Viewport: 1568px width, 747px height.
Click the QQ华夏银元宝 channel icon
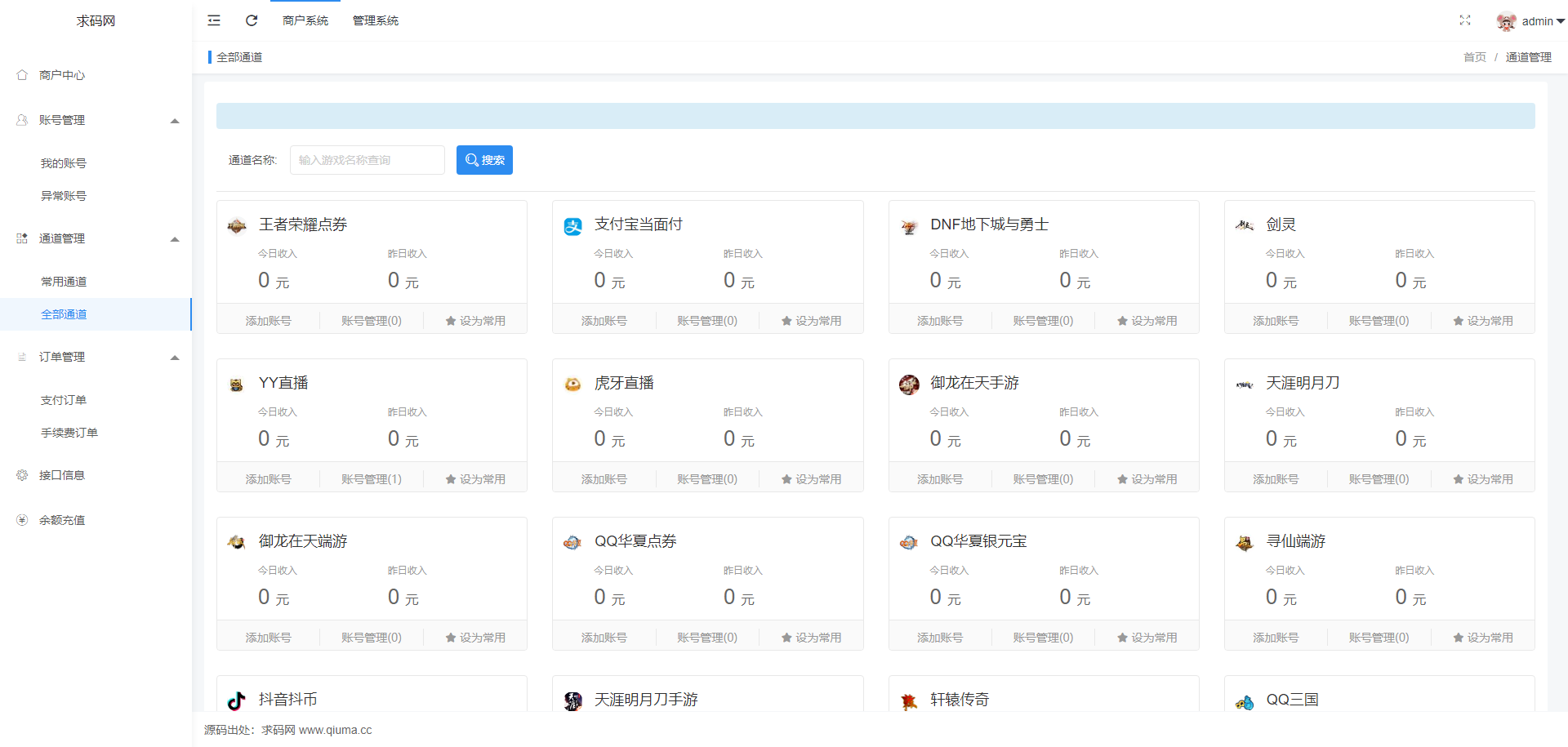coord(909,543)
